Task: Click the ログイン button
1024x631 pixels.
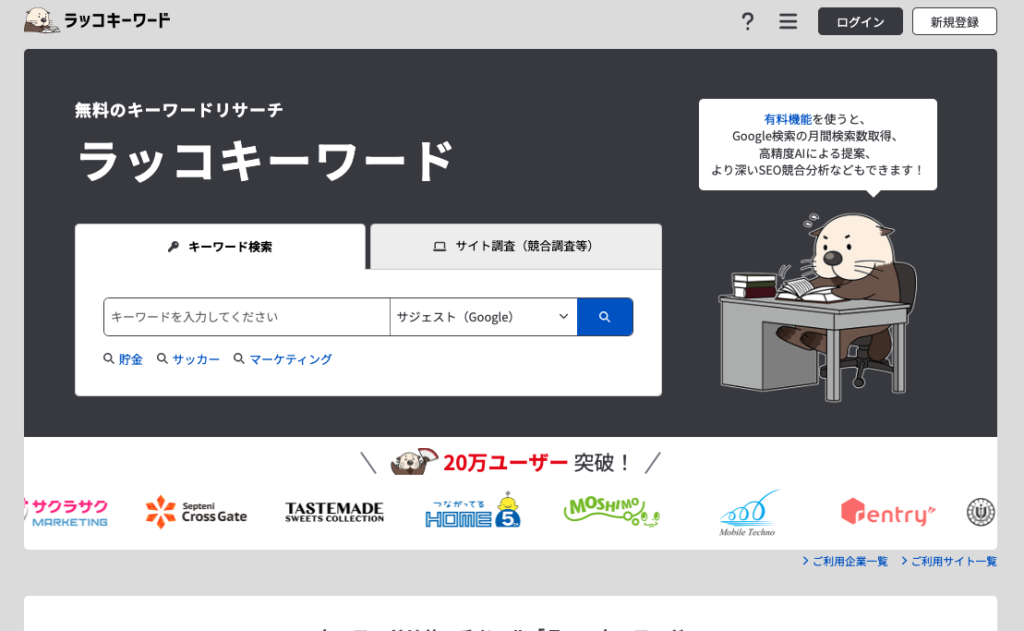Action: coord(860,22)
